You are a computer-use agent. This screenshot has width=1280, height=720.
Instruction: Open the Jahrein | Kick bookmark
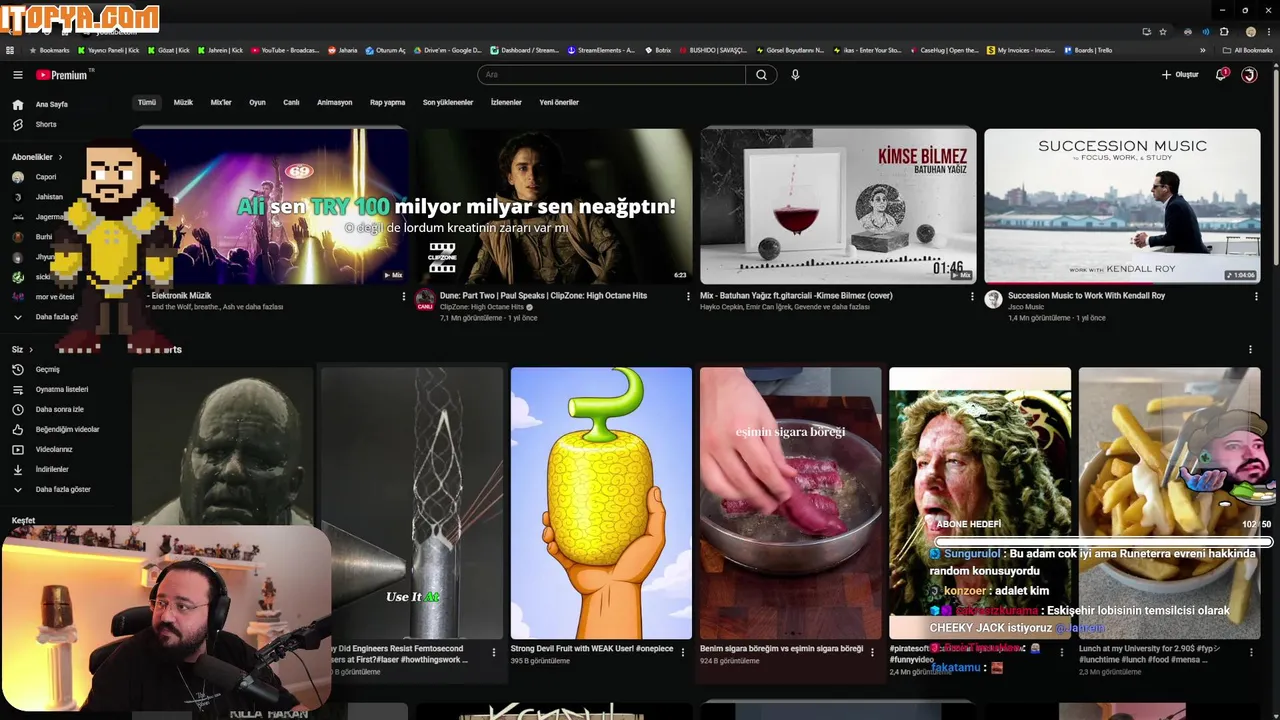click(x=220, y=50)
